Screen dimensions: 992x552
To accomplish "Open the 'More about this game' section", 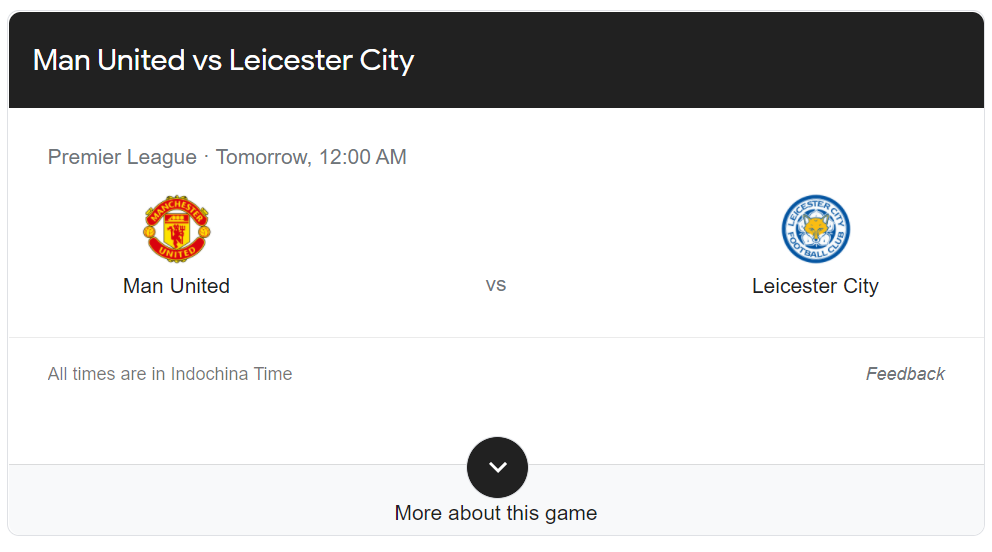I will (x=496, y=513).
